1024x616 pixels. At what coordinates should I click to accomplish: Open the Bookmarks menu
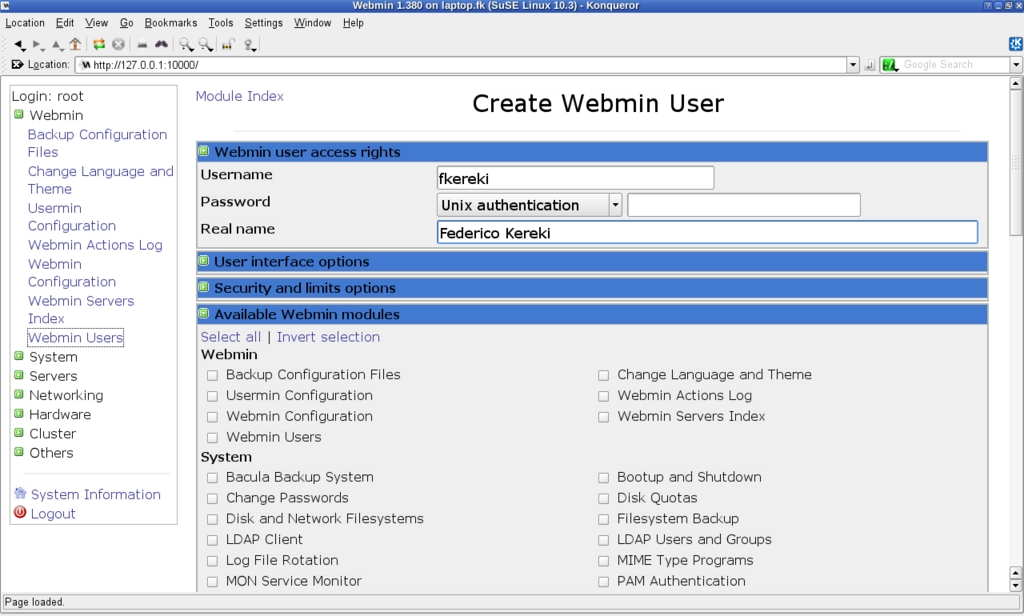170,22
